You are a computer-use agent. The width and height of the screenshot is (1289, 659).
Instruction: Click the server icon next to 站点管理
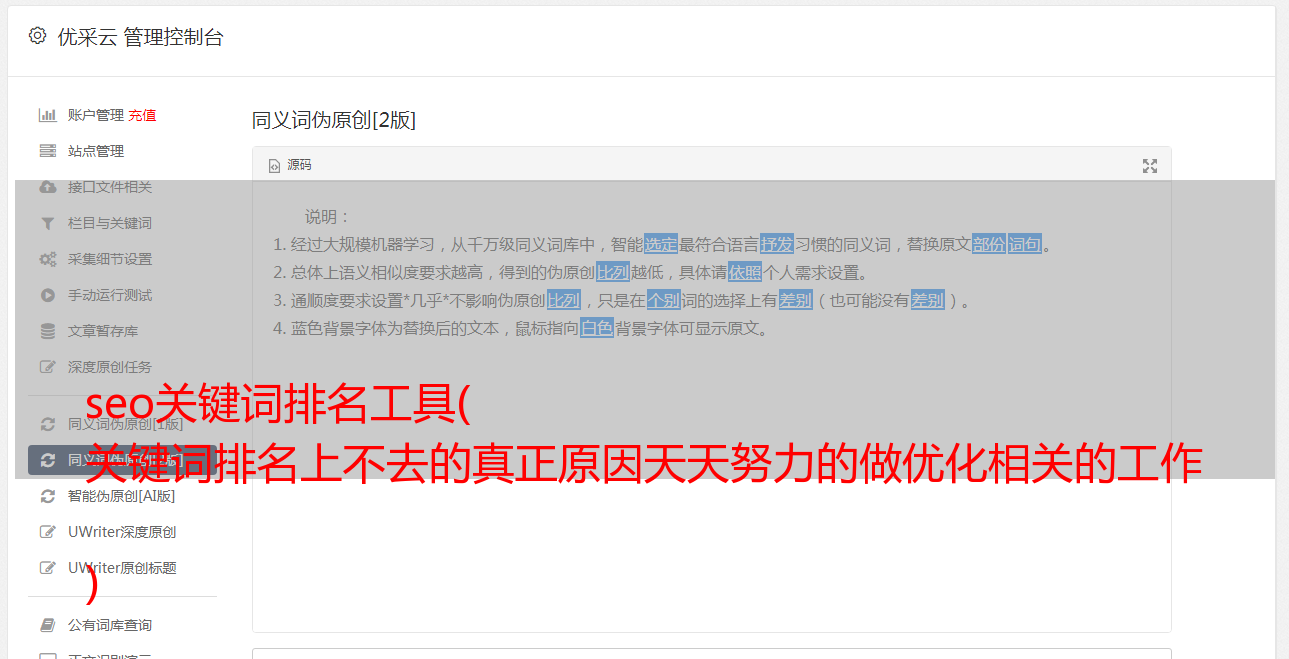(47, 151)
